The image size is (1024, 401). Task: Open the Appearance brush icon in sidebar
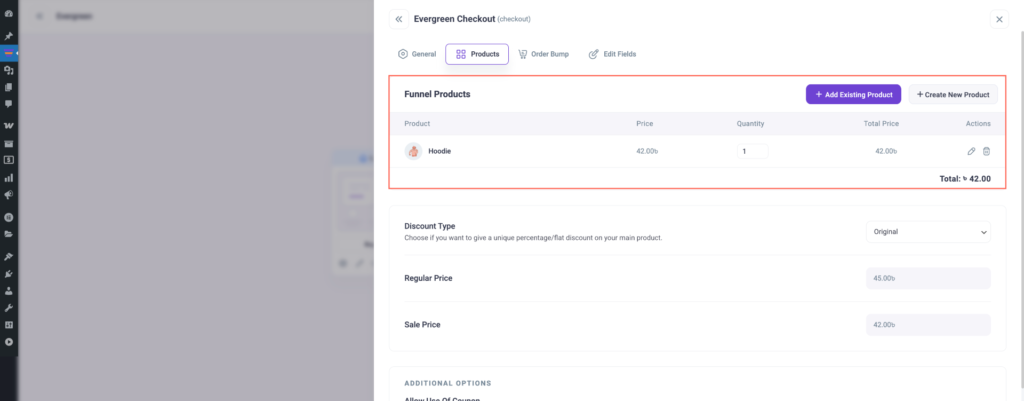pyautogui.click(x=8, y=257)
